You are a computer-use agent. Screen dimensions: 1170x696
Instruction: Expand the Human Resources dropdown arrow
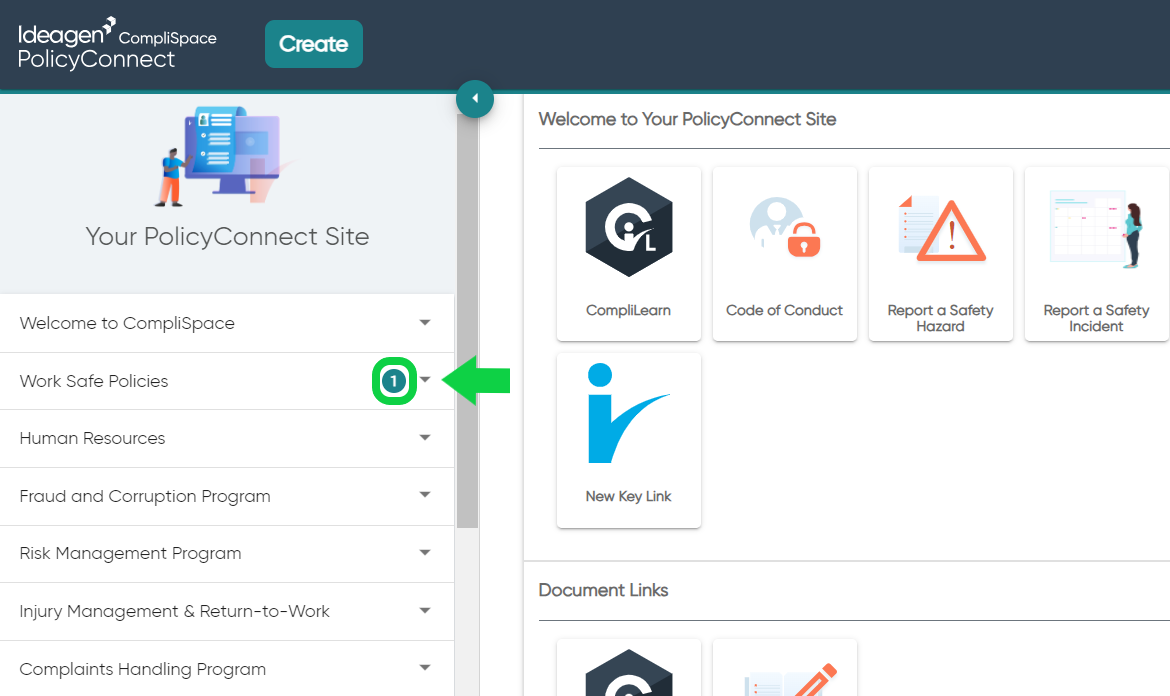(425, 438)
